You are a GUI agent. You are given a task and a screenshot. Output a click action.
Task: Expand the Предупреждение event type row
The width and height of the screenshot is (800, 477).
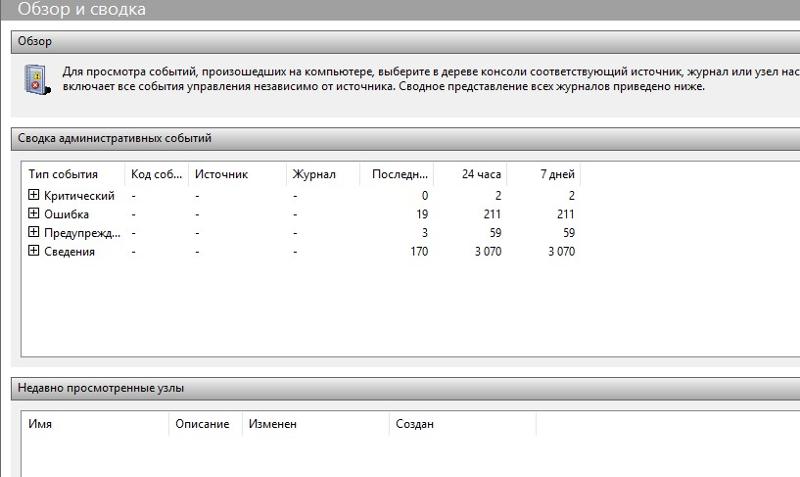(x=33, y=232)
